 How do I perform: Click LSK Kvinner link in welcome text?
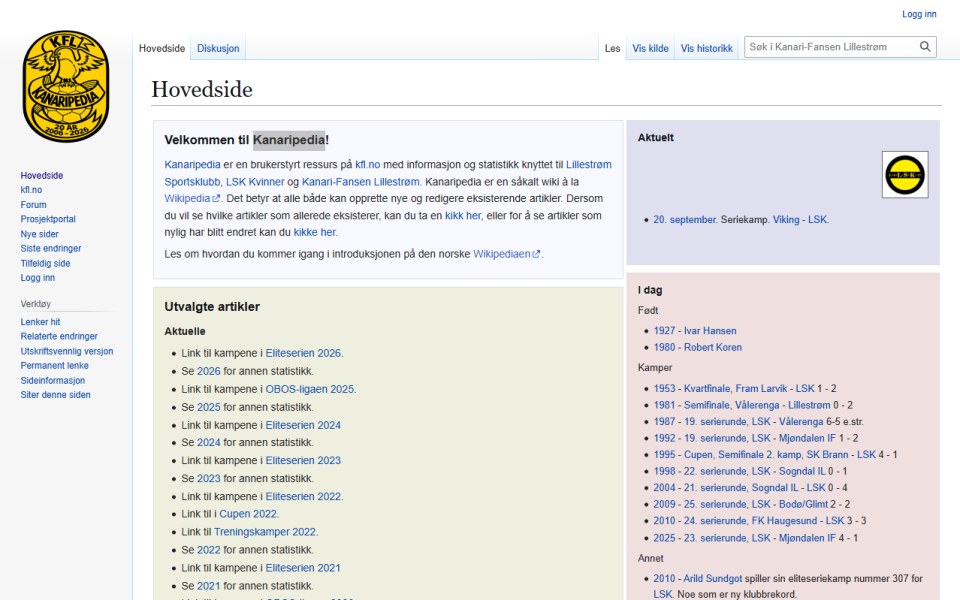click(255, 181)
